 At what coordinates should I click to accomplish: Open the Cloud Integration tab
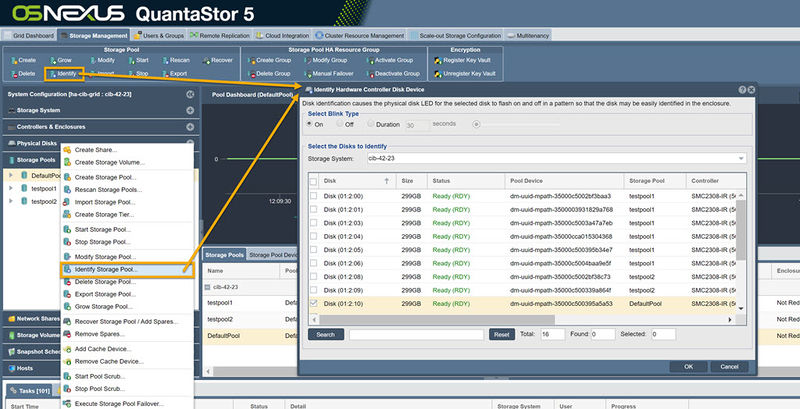(282, 36)
